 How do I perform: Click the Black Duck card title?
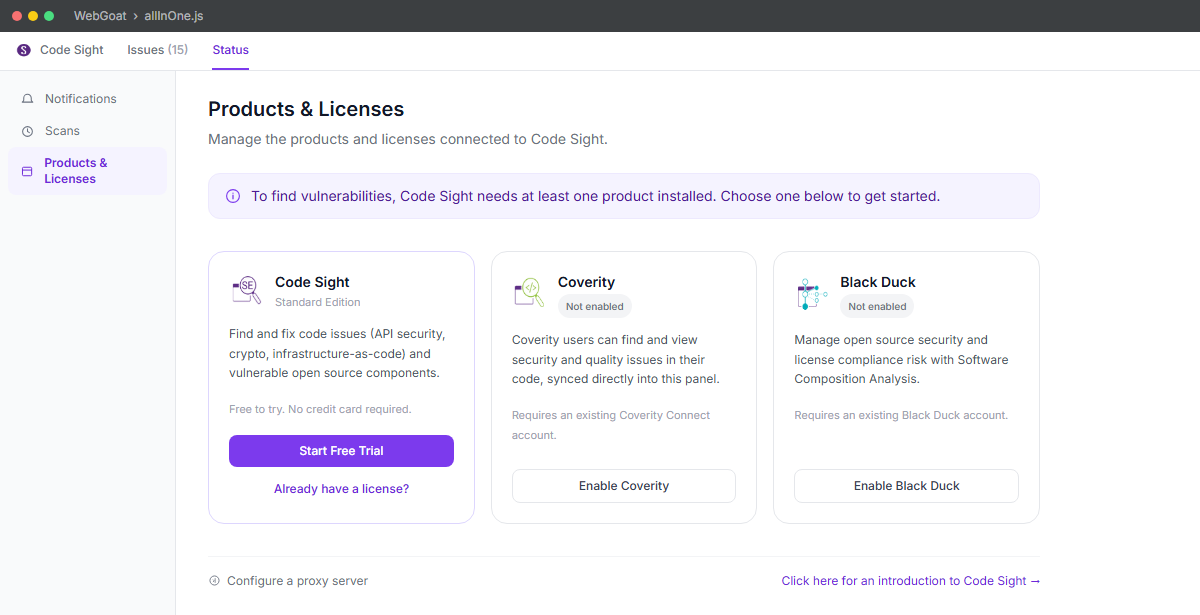click(x=878, y=282)
